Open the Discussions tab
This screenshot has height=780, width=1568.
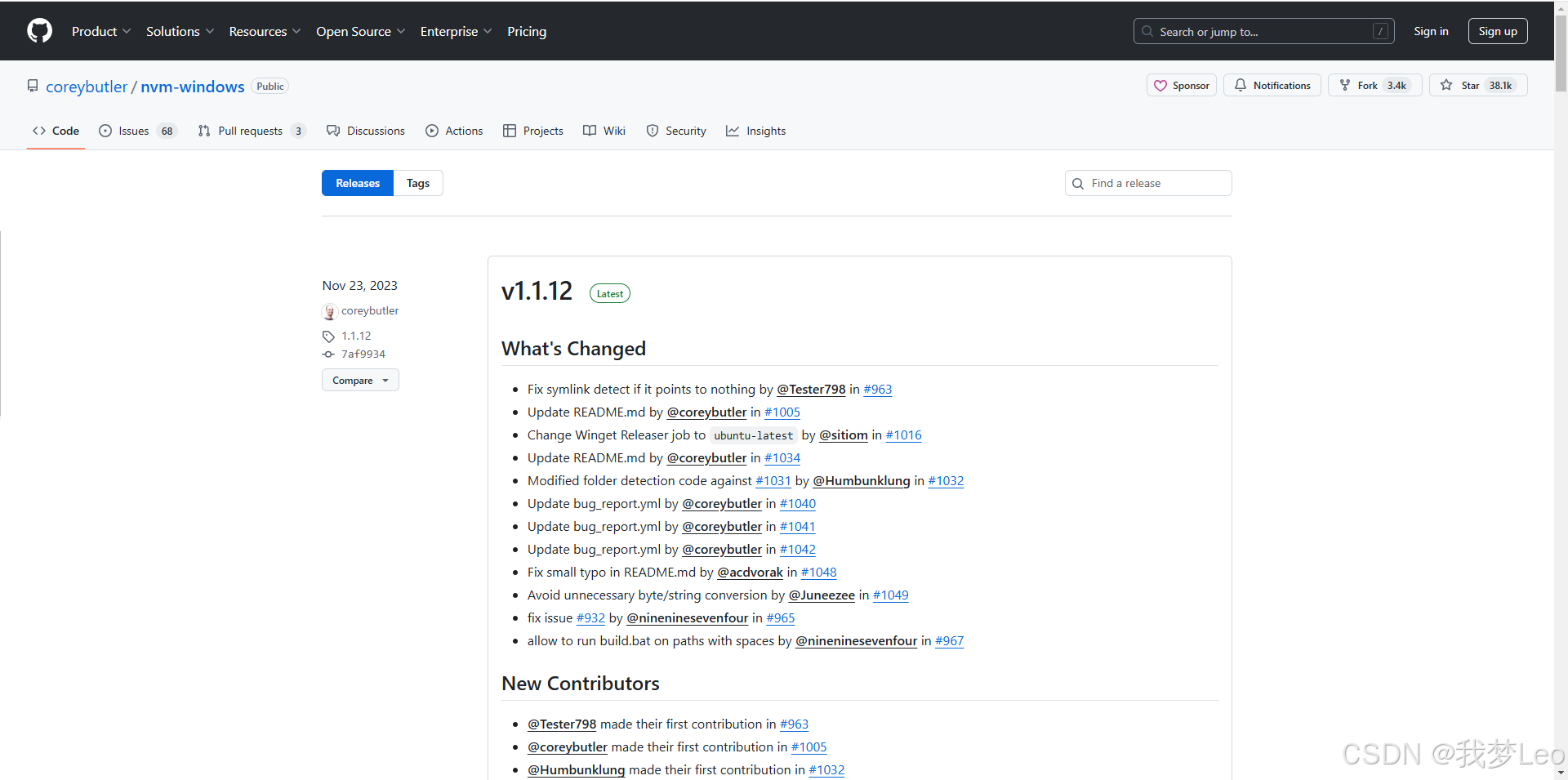366,131
